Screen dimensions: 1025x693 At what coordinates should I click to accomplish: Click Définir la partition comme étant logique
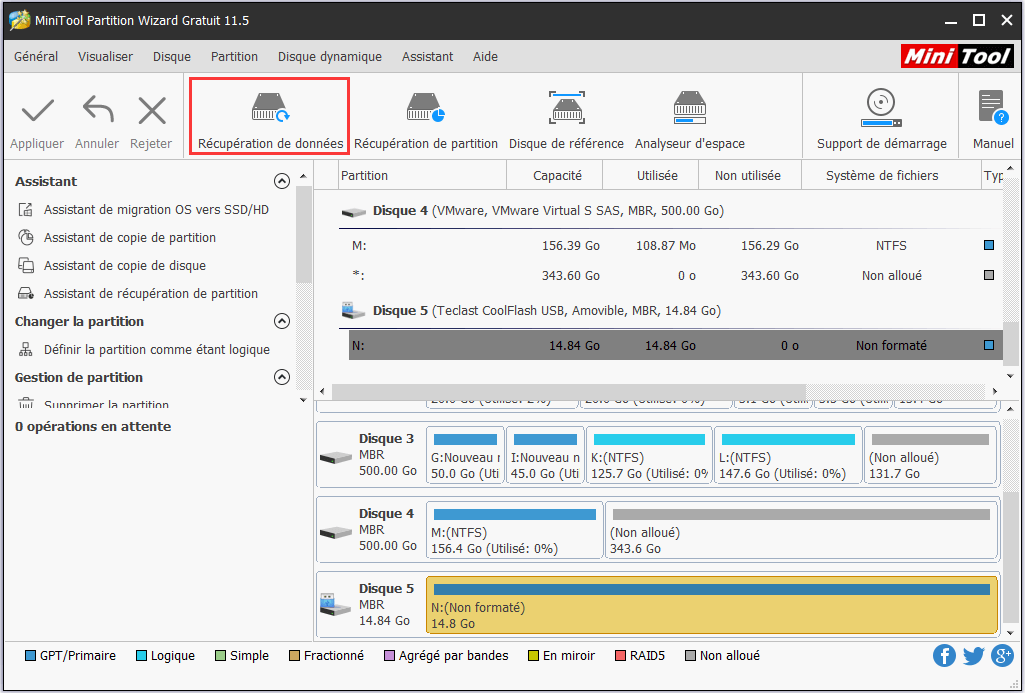point(157,350)
